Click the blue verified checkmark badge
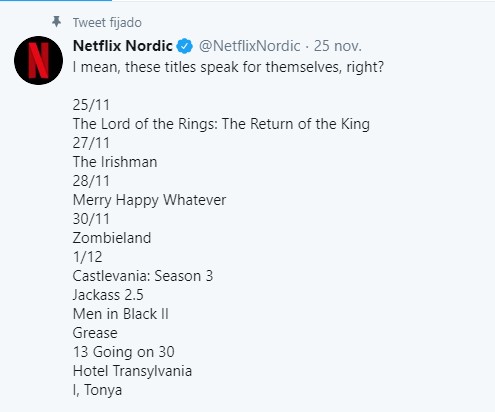Screen dimensions: 495x412 [x=185, y=46]
